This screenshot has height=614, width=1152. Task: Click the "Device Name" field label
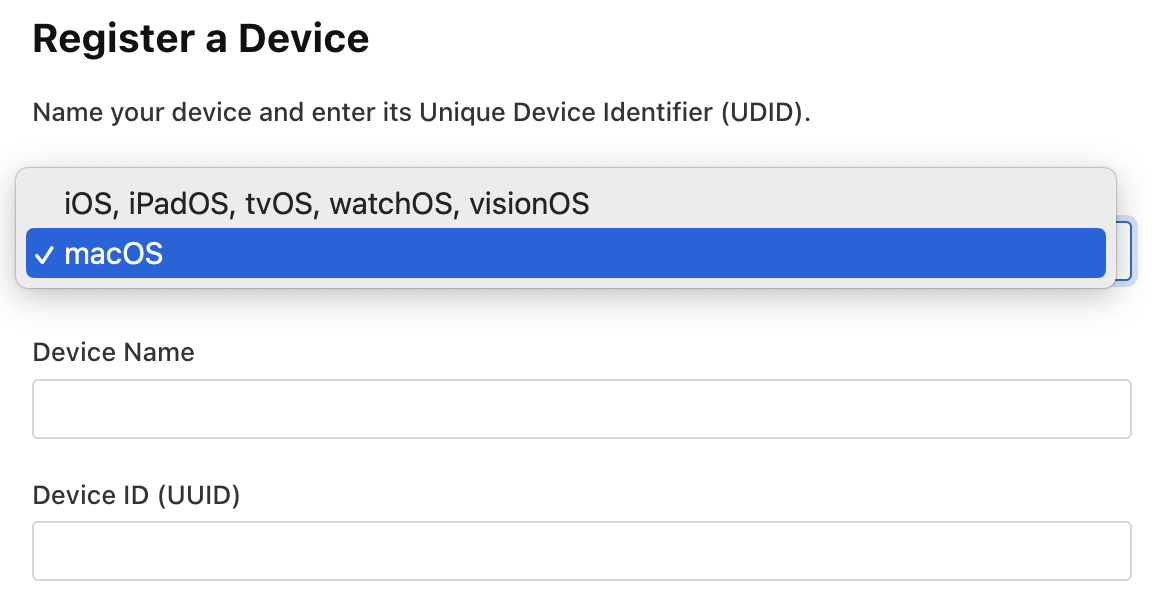[x=113, y=352]
